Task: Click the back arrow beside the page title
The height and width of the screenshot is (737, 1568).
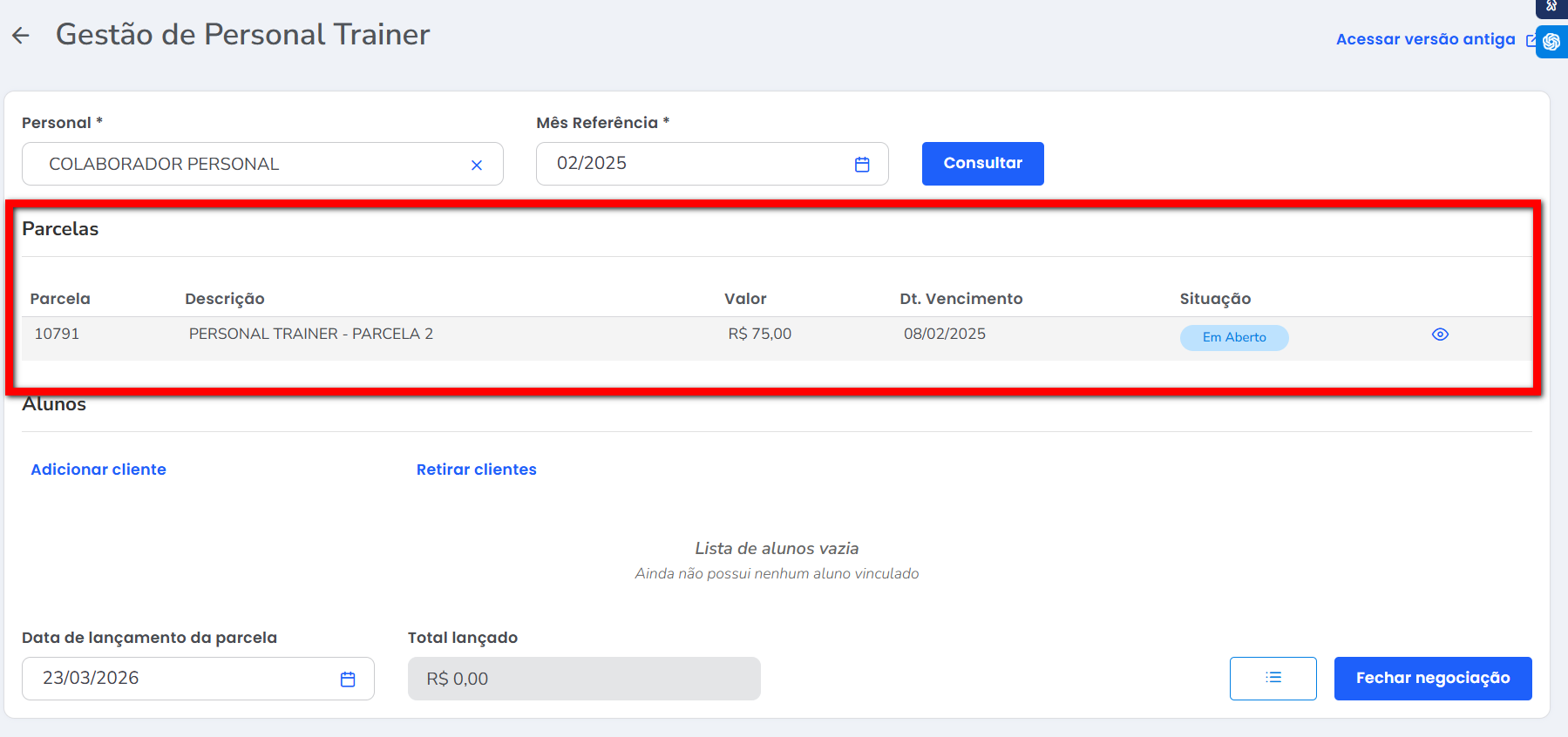Action: 21,36
